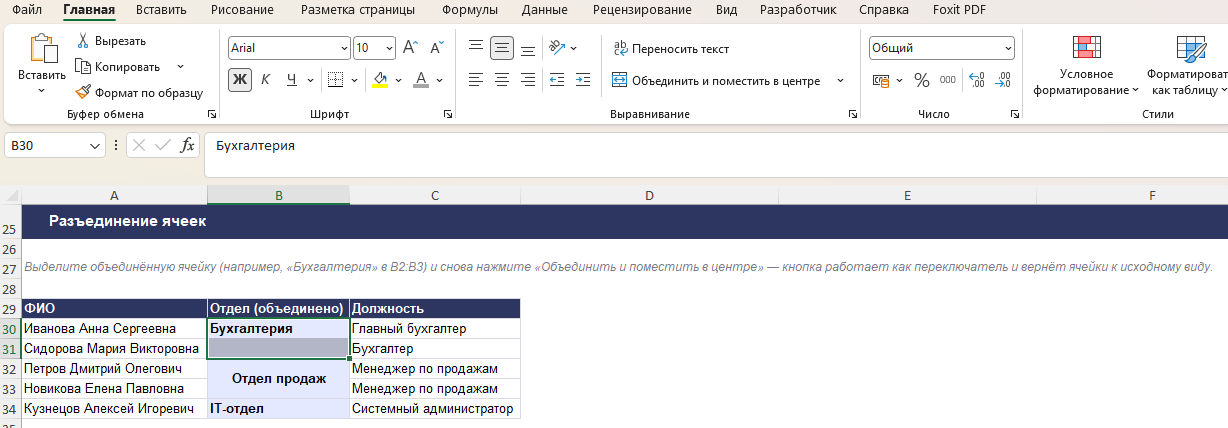The image size is (1228, 428).
Task: Open Форматировать как таблицу gallery
Action: tap(1190, 66)
